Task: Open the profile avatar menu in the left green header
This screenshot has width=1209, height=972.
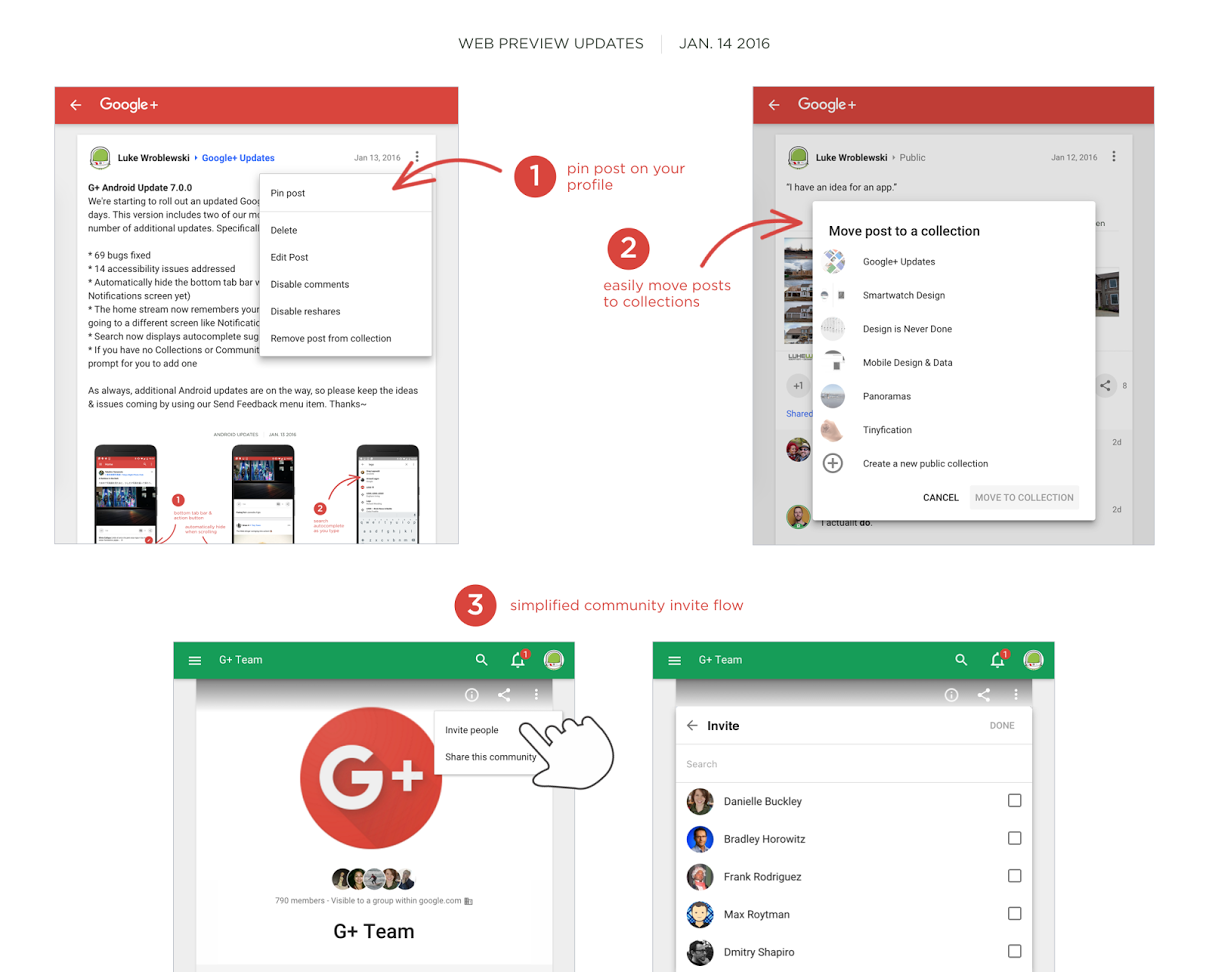Action: 554,660
